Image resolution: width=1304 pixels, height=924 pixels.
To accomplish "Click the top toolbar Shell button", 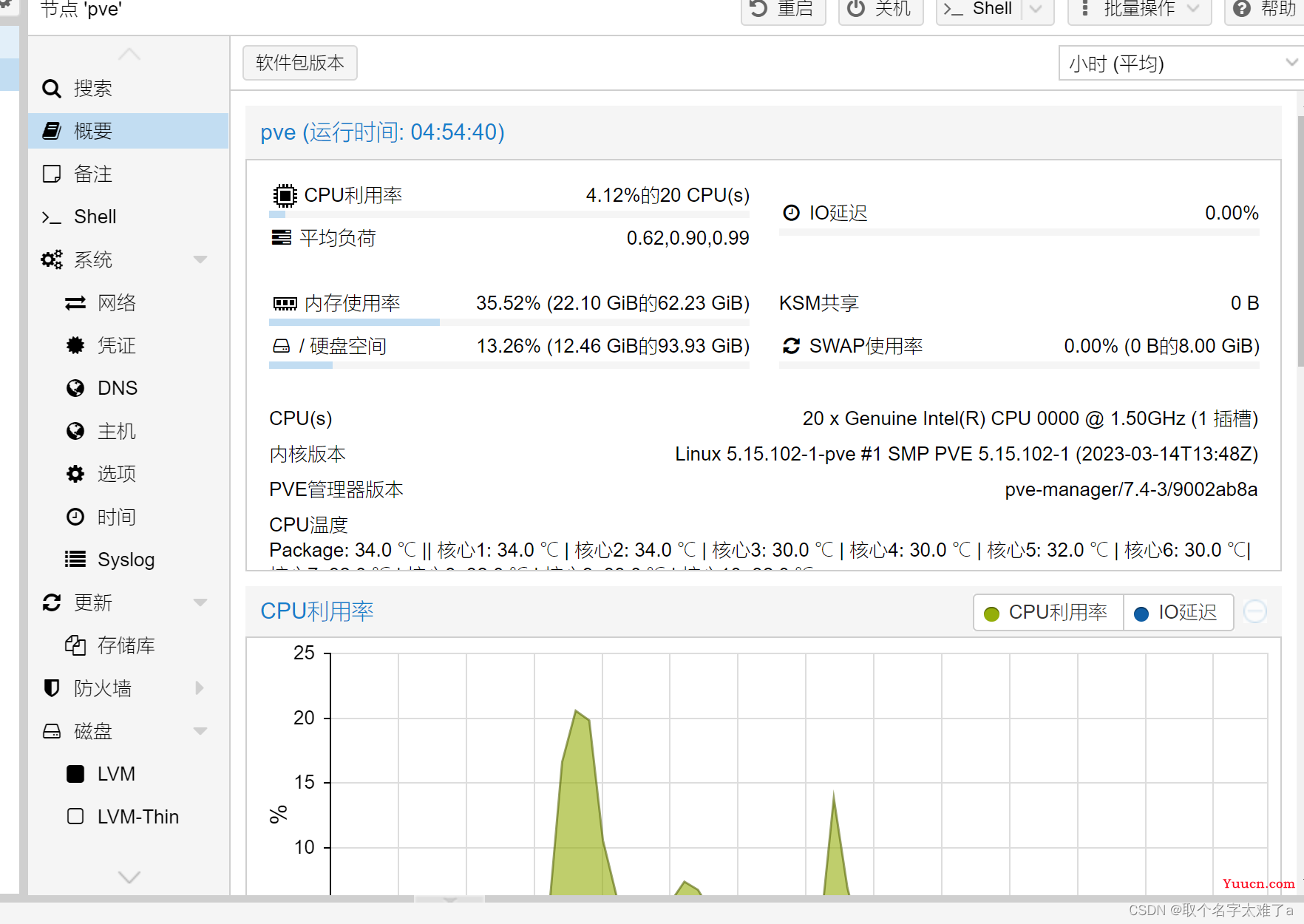I will pyautogui.click(x=979, y=10).
